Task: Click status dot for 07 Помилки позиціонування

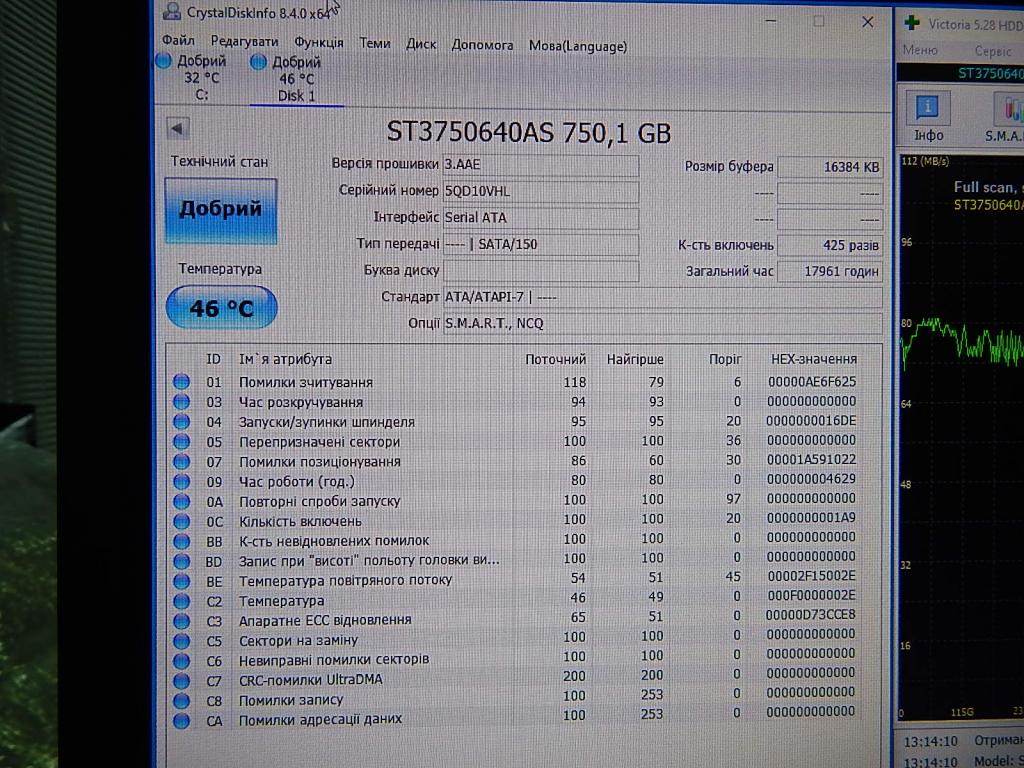Action: pyautogui.click(x=182, y=462)
